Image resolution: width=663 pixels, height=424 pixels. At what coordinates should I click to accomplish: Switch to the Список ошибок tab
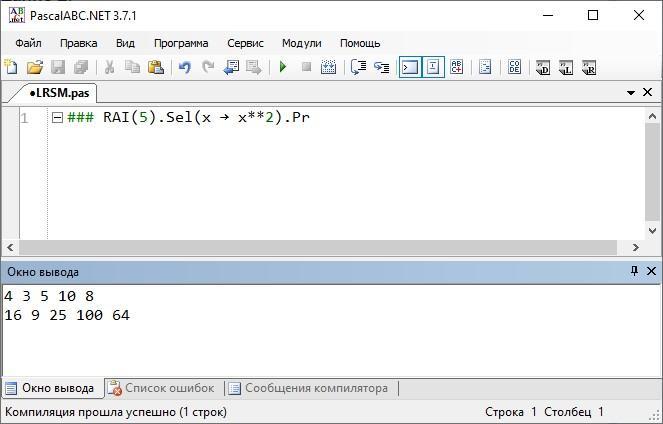[x=162, y=388]
